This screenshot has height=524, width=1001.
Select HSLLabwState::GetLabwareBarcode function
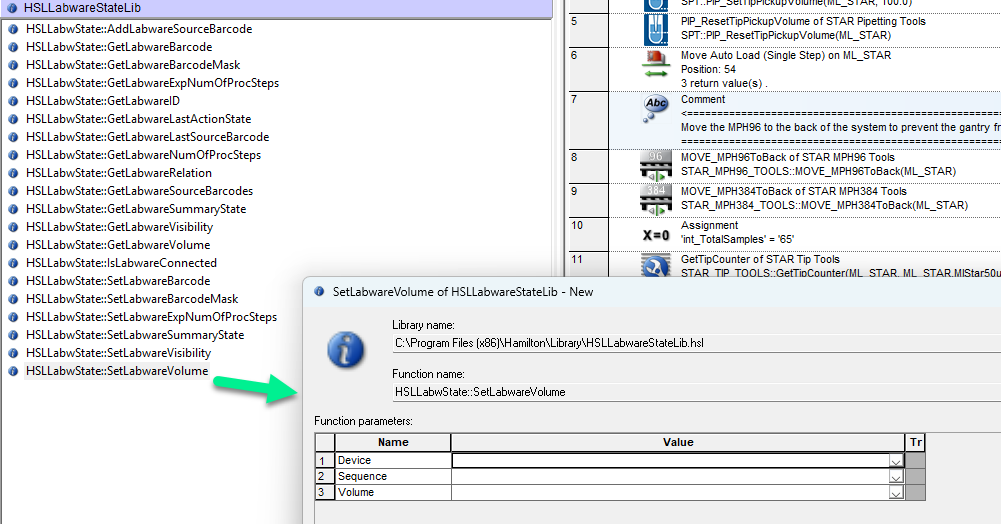point(119,47)
